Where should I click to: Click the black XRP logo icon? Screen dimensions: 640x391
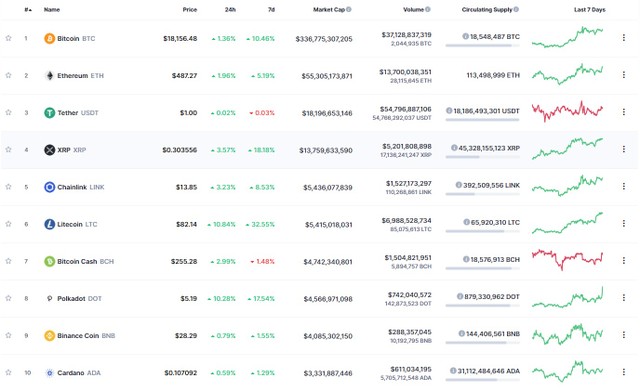[49, 150]
